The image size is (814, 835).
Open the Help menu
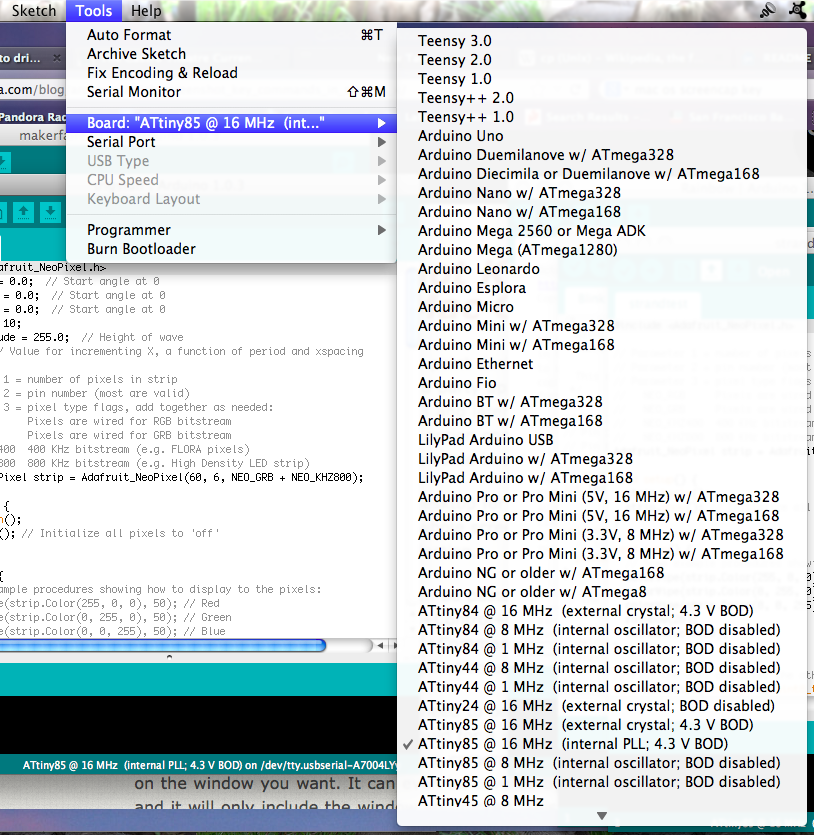(146, 11)
